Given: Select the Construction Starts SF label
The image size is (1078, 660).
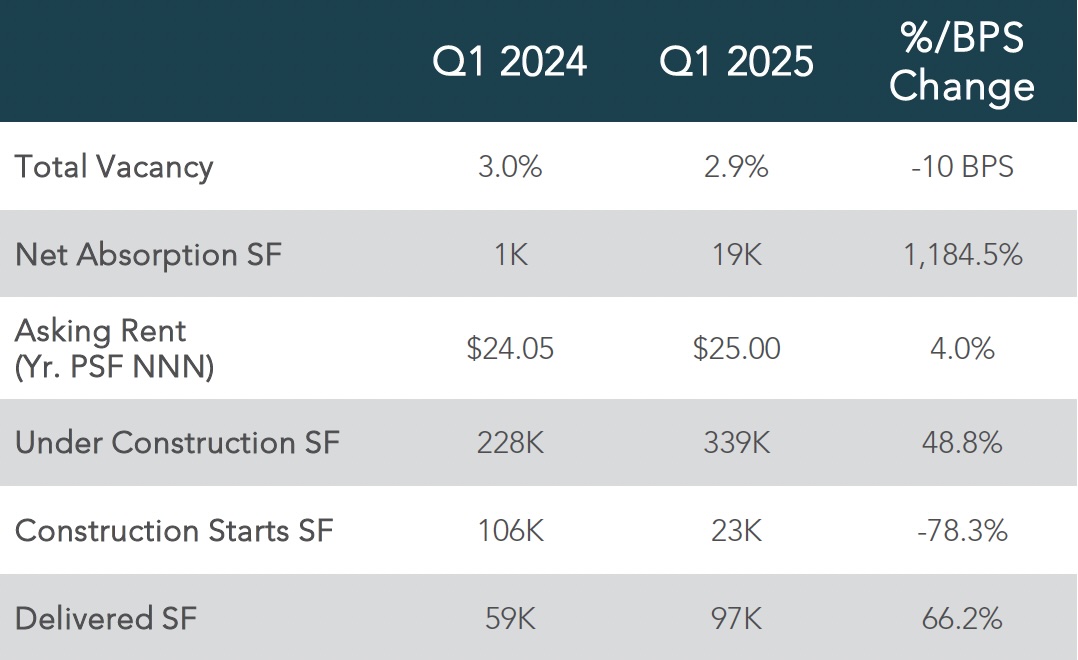Looking at the screenshot, I should pos(174,531).
